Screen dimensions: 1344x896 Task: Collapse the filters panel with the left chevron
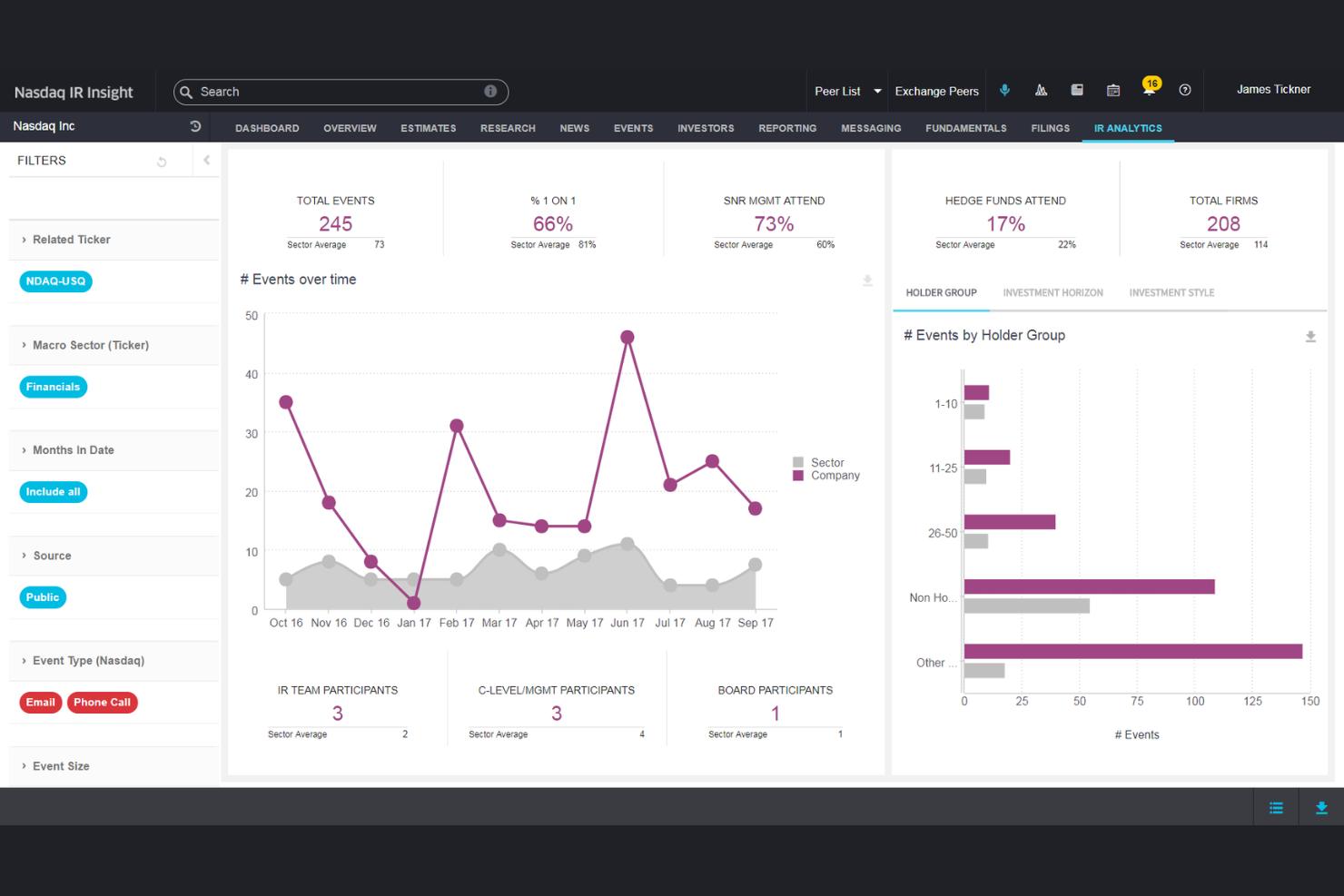tap(206, 159)
